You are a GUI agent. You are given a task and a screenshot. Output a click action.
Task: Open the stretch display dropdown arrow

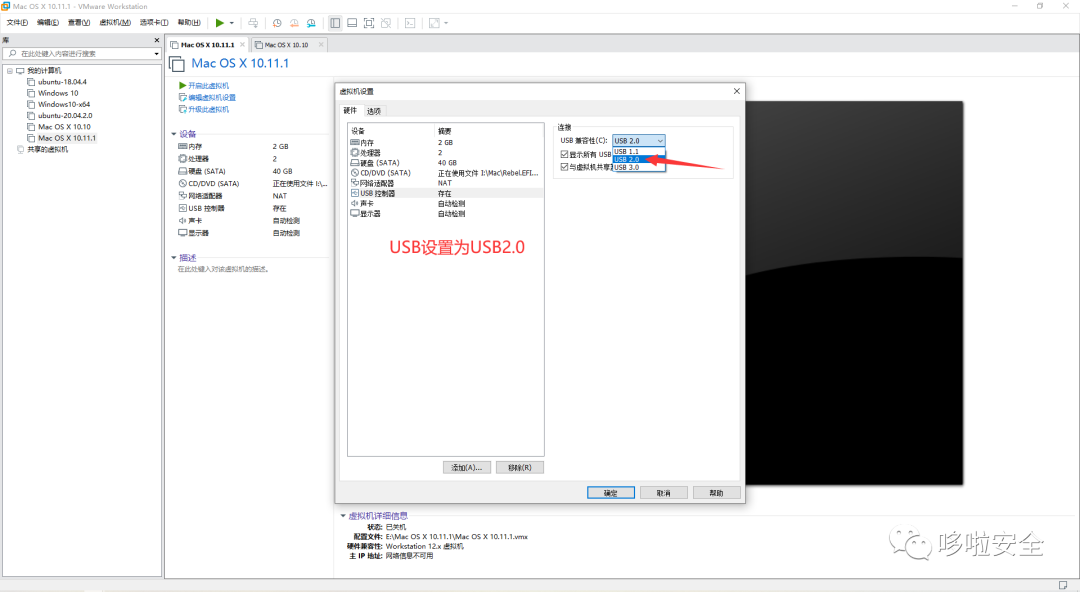pyautogui.click(x=446, y=23)
